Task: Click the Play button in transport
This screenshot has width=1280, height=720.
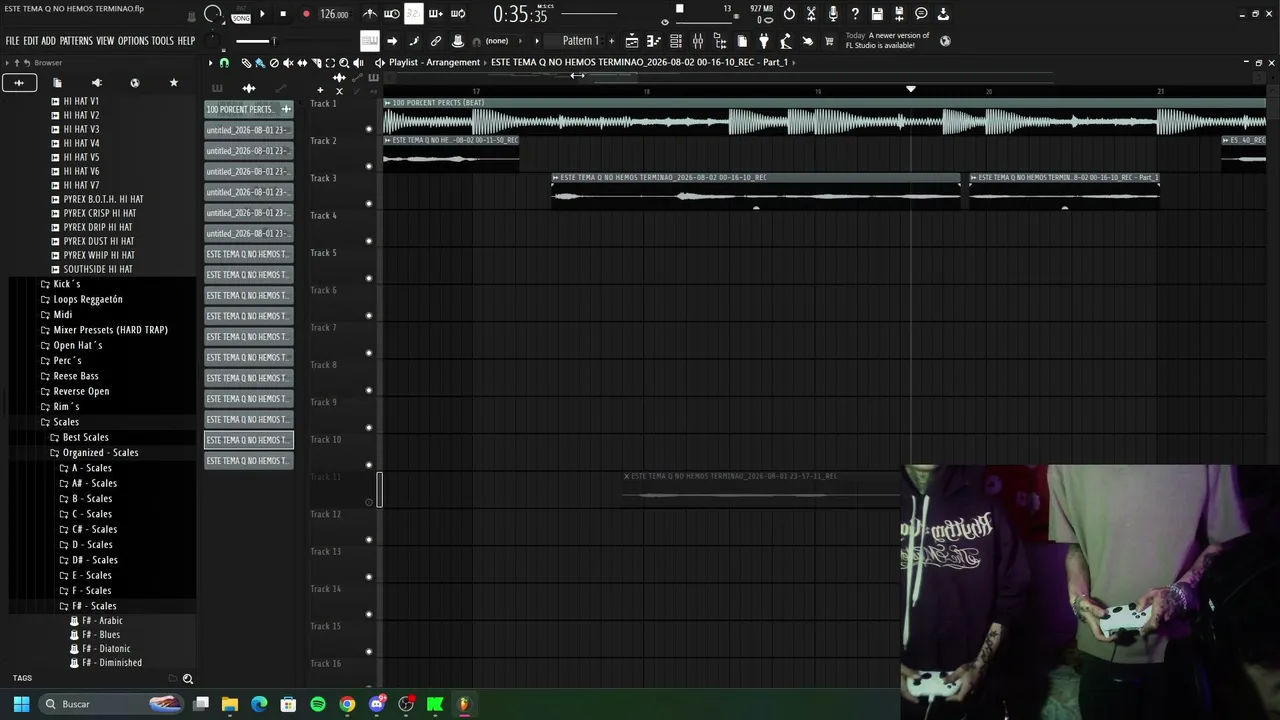Action: tap(262, 14)
